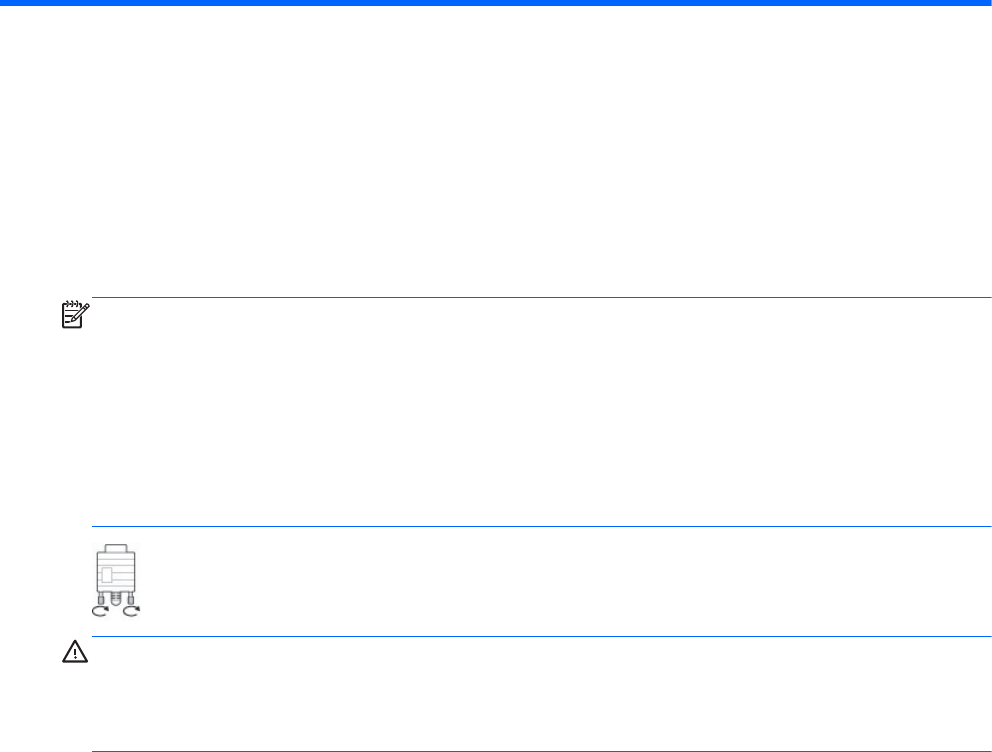Click the caution warning triangle icon

click(x=75, y=651)
